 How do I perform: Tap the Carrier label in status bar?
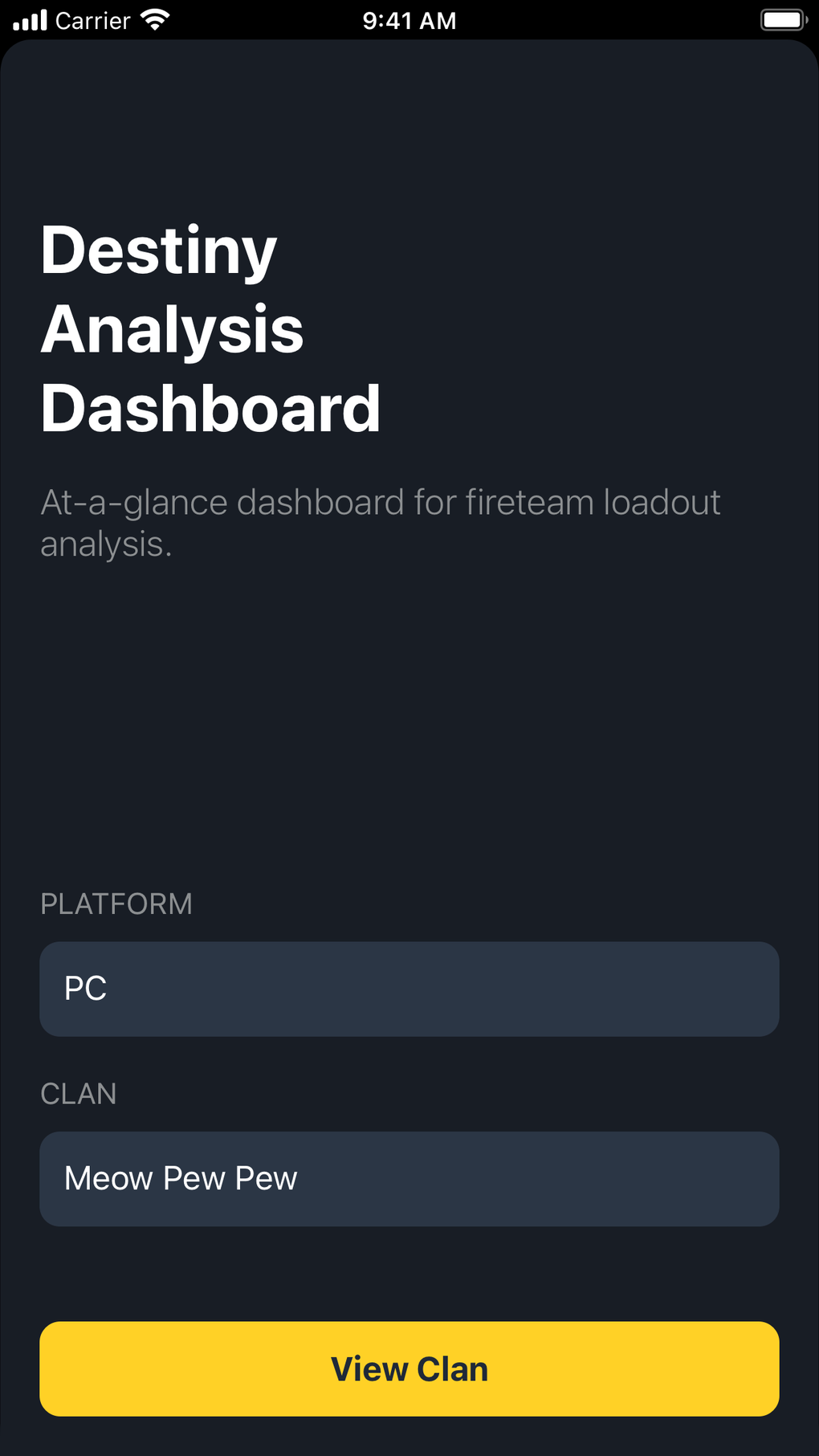(x=92, y=21)
